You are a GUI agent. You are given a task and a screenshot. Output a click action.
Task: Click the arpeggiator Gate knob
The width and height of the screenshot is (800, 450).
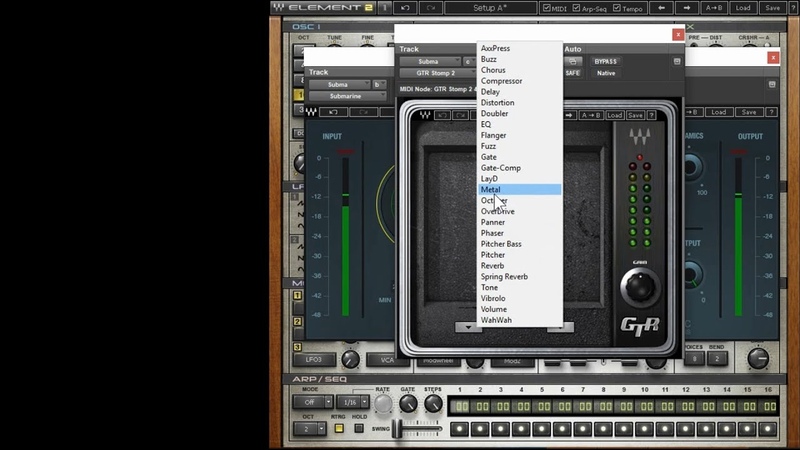(408, 404)
